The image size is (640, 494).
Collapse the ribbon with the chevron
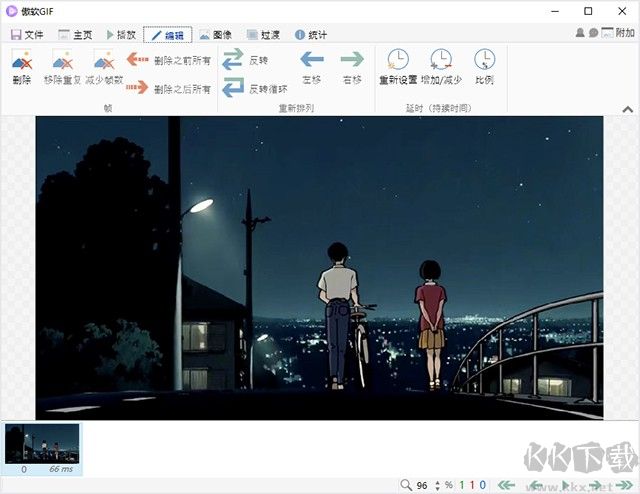click(x=628, y=109)
